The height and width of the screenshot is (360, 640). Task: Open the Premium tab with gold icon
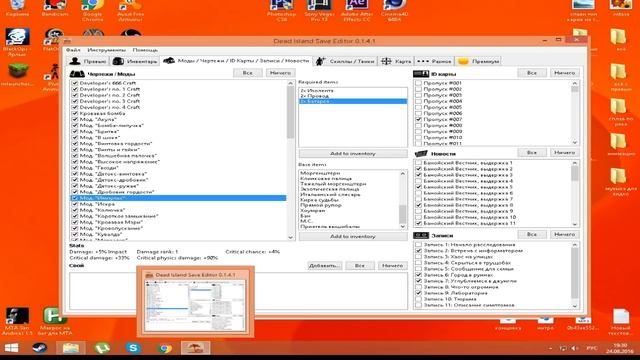[478, 61]
